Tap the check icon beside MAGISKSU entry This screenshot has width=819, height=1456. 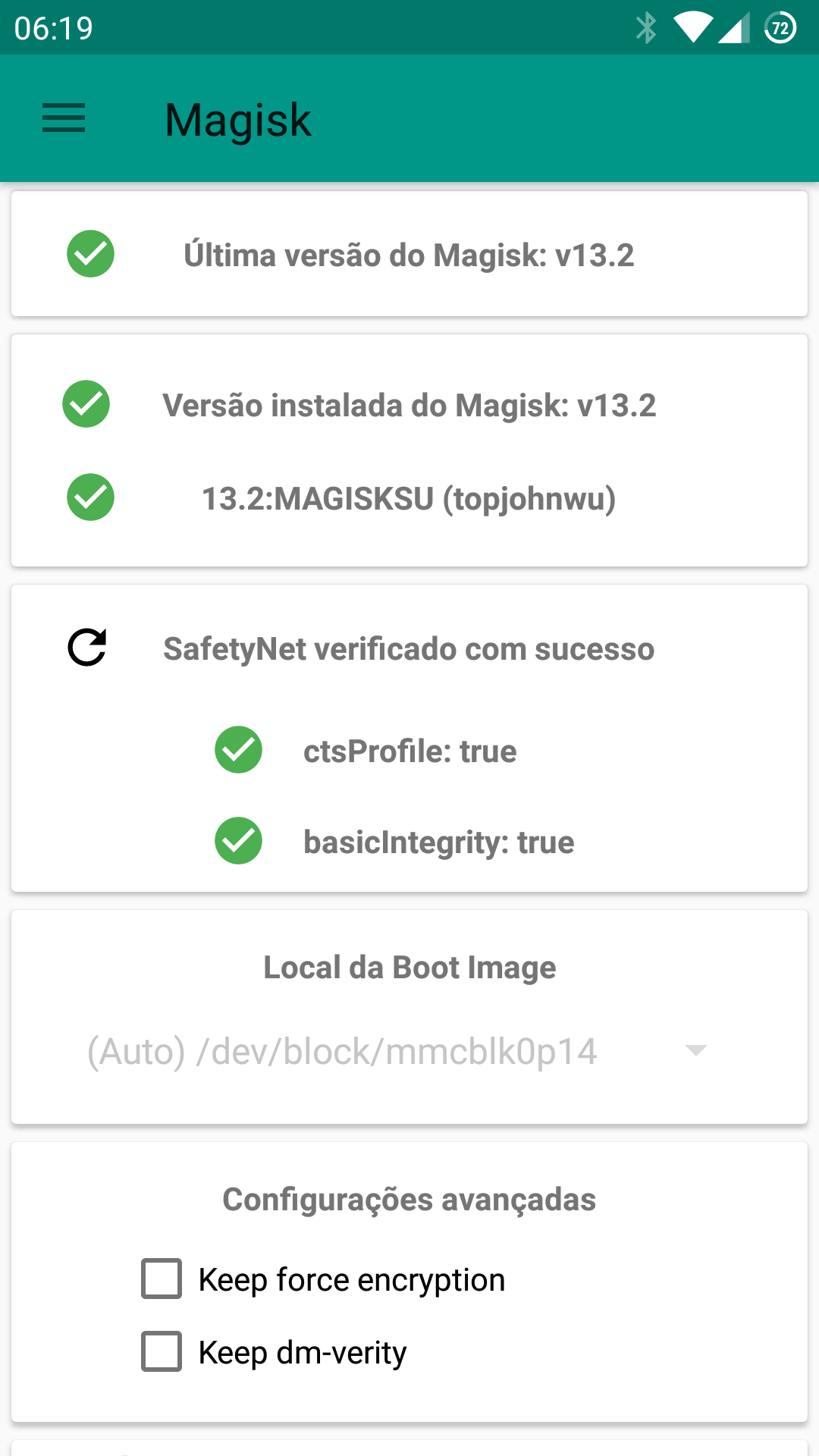[x=90, y=497]
